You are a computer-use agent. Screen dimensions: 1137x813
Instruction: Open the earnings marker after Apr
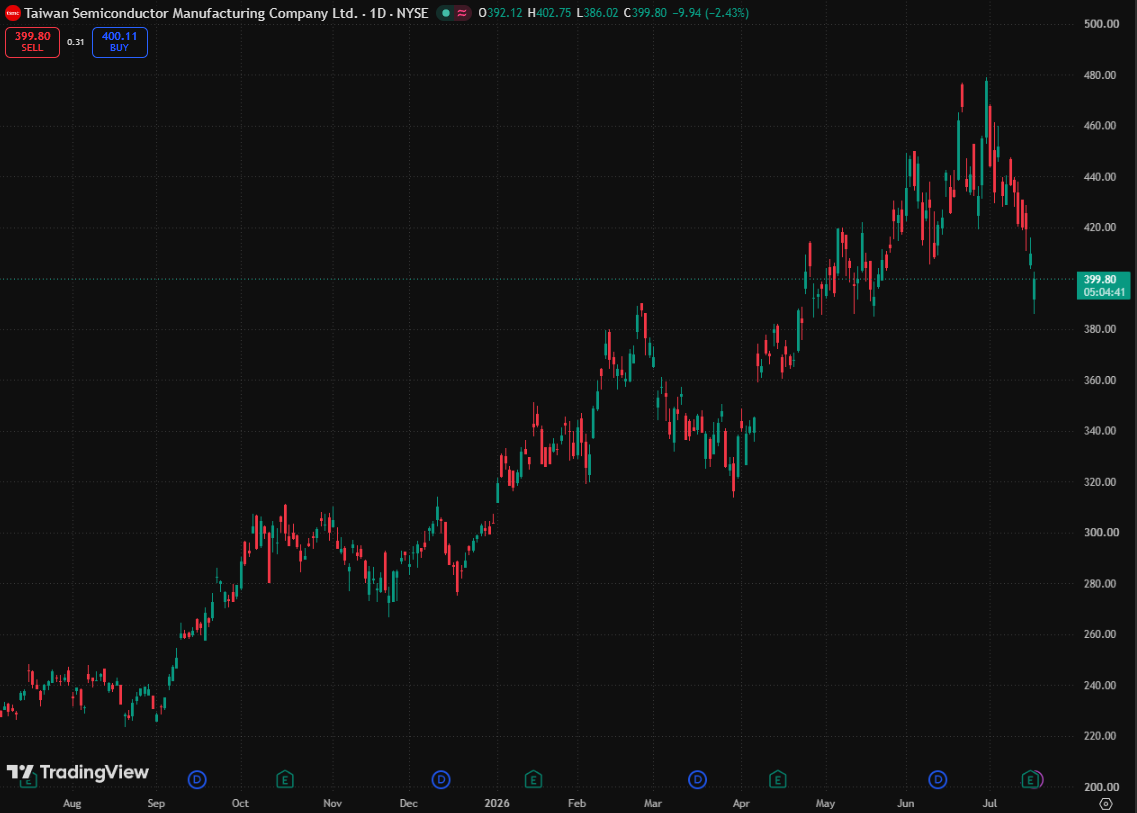coord(777,780)
